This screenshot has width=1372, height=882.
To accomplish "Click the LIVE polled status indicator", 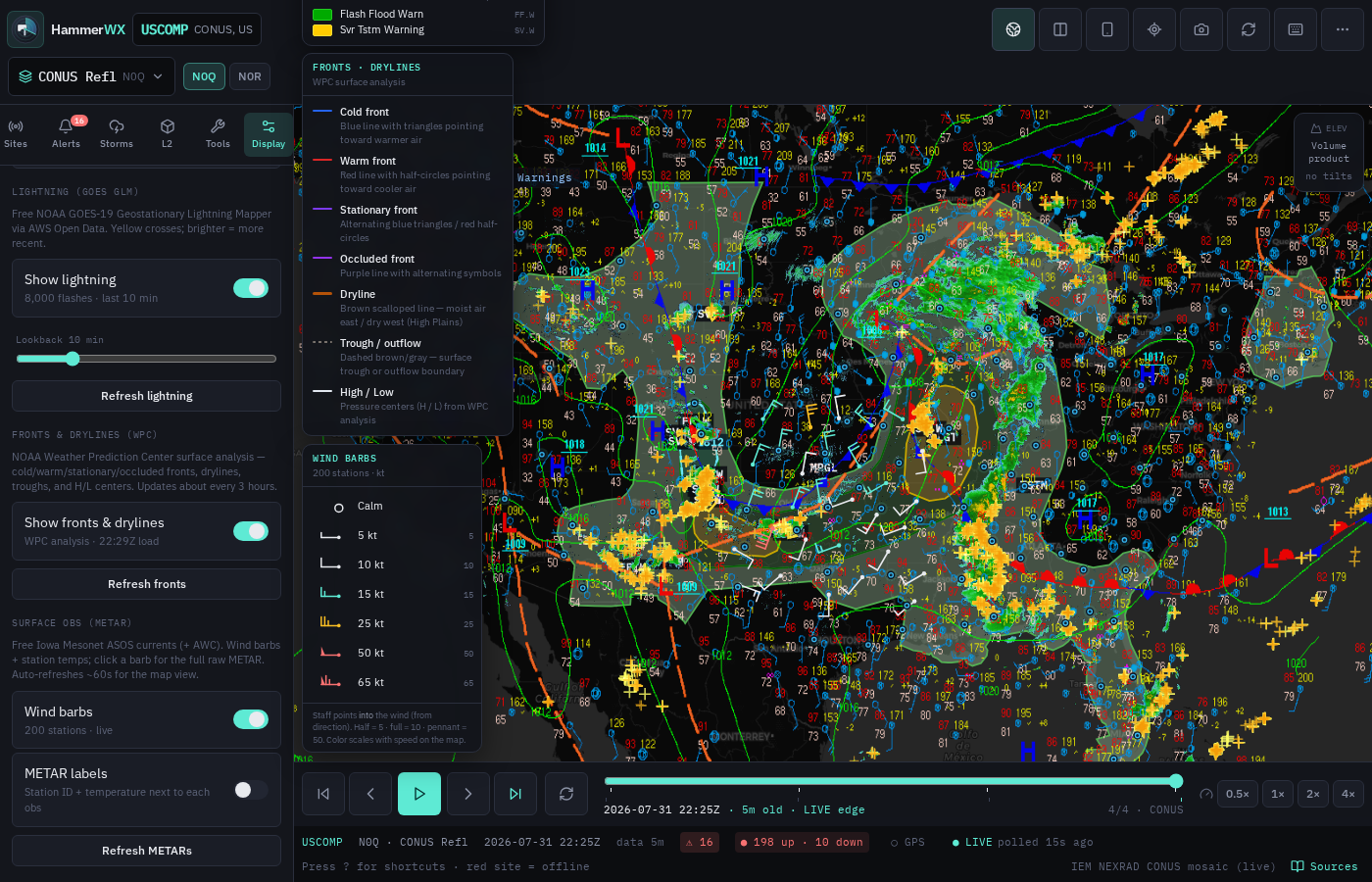I will pos(1022,842).
